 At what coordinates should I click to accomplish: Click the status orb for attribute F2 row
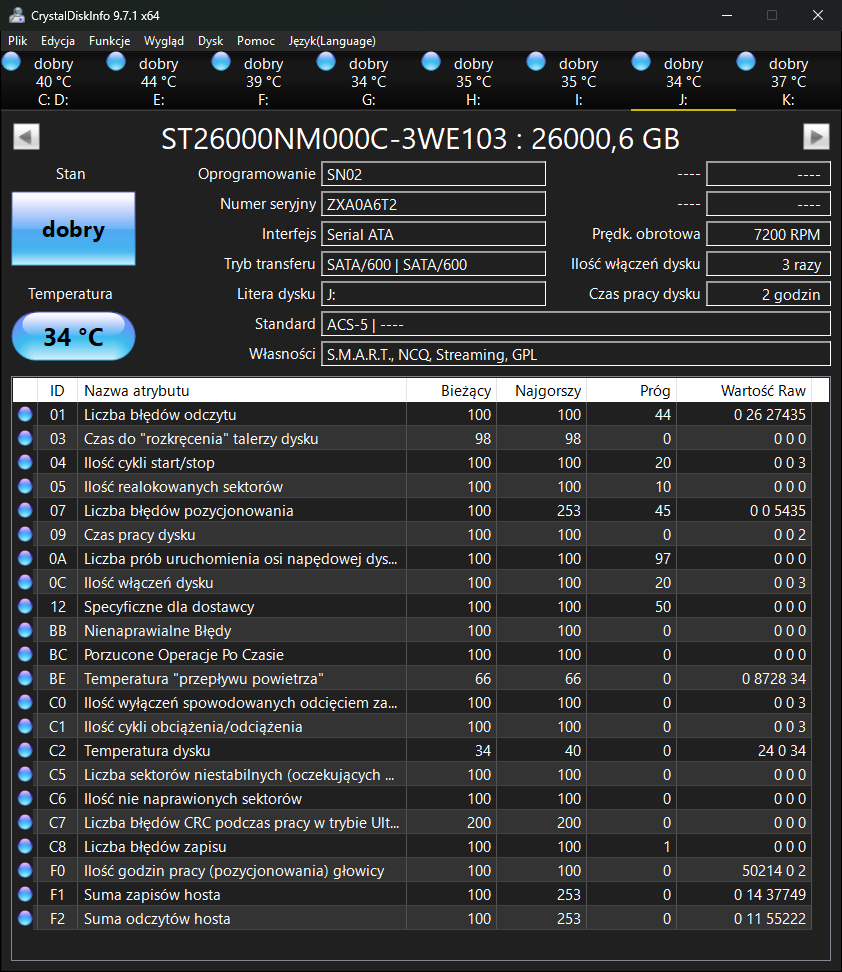25,919
